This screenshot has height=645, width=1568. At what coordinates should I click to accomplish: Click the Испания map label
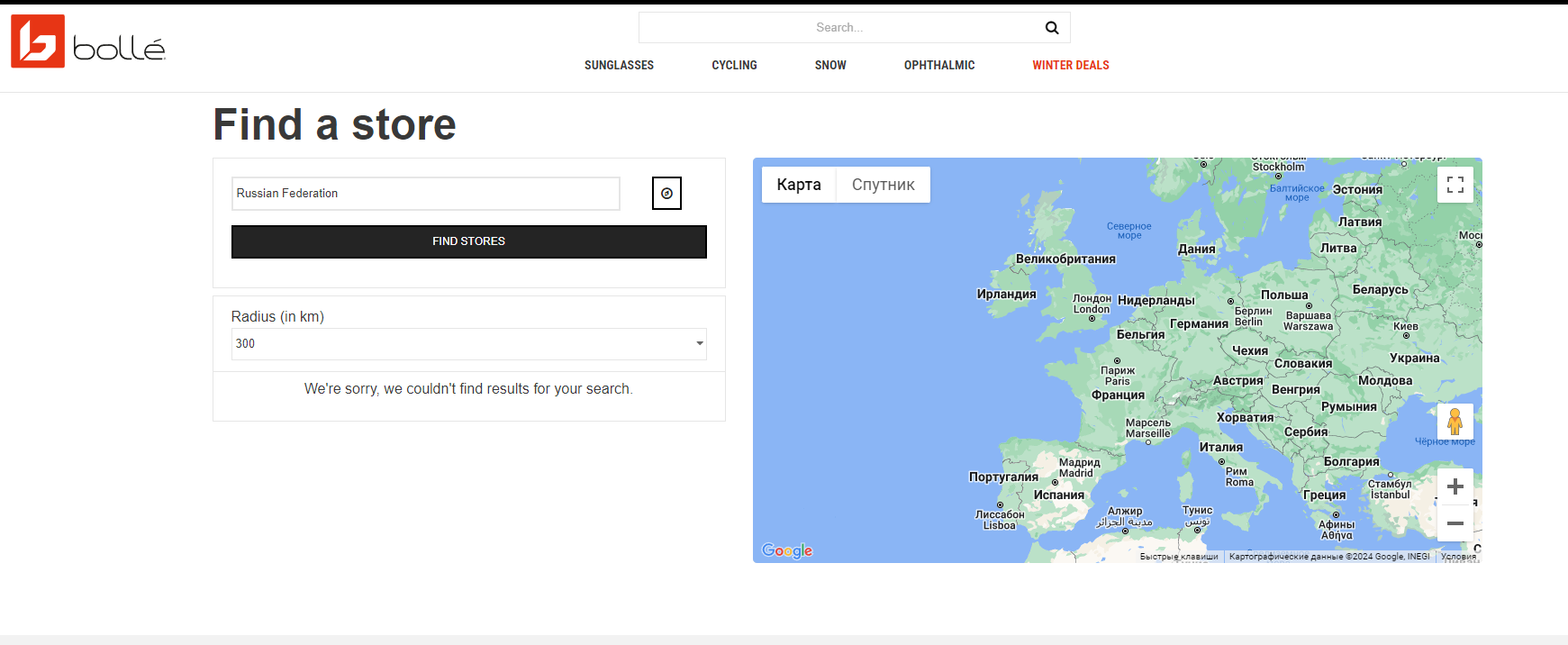click(x=1059, y=495)
